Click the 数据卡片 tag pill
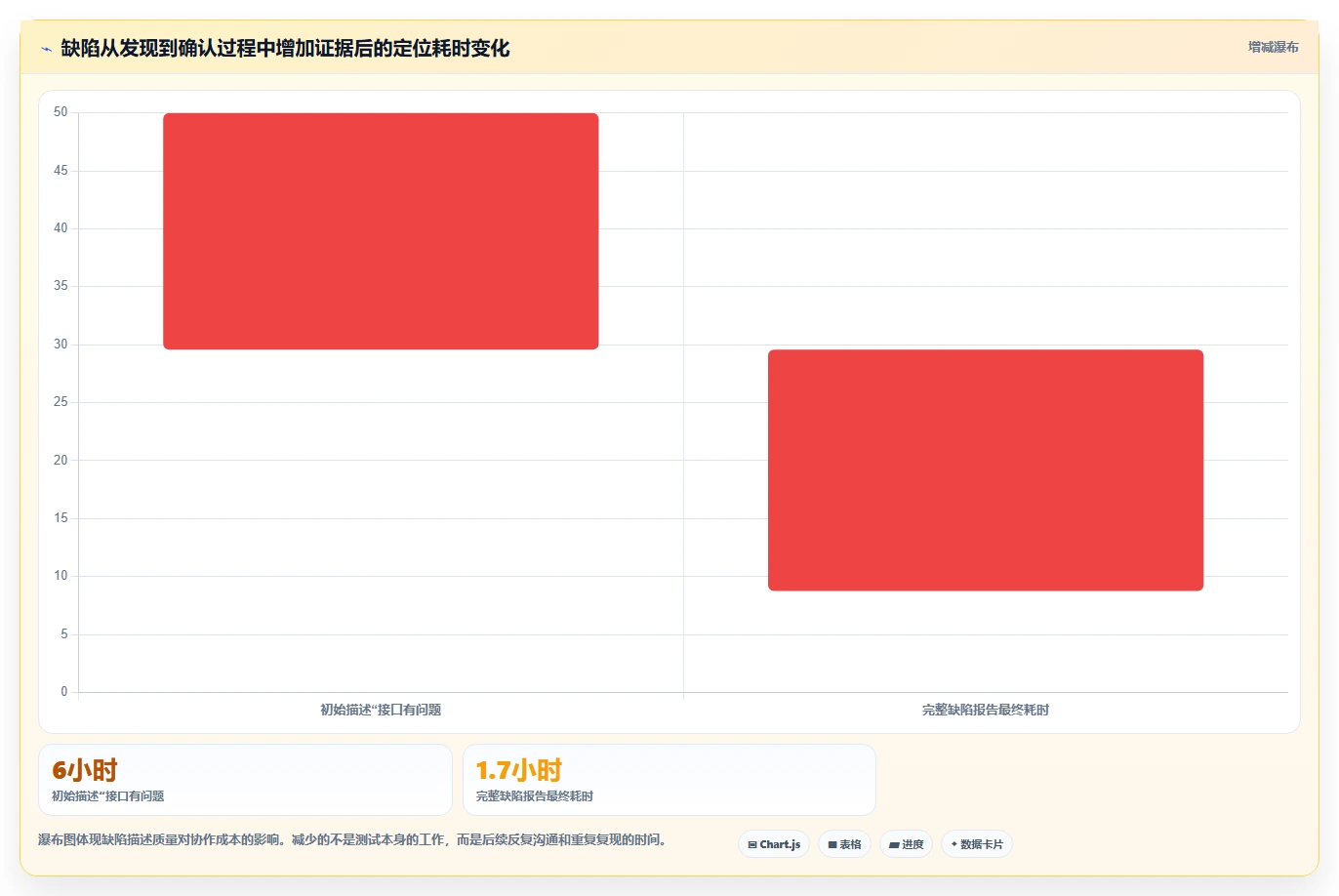The width and height of the screenshot is (1339, 896). (x=977, y=844)
